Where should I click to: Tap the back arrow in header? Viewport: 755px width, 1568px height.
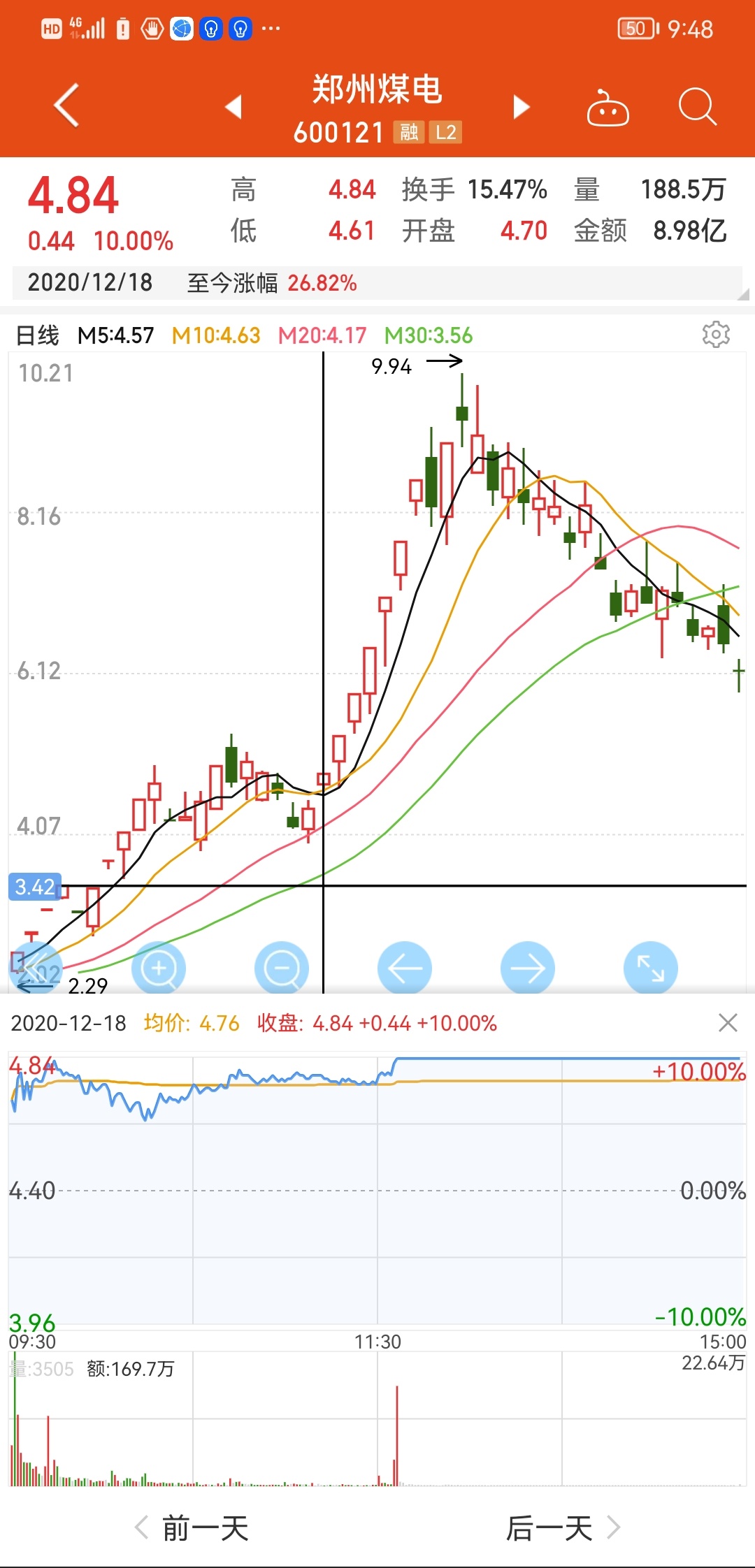pos(67,106)
